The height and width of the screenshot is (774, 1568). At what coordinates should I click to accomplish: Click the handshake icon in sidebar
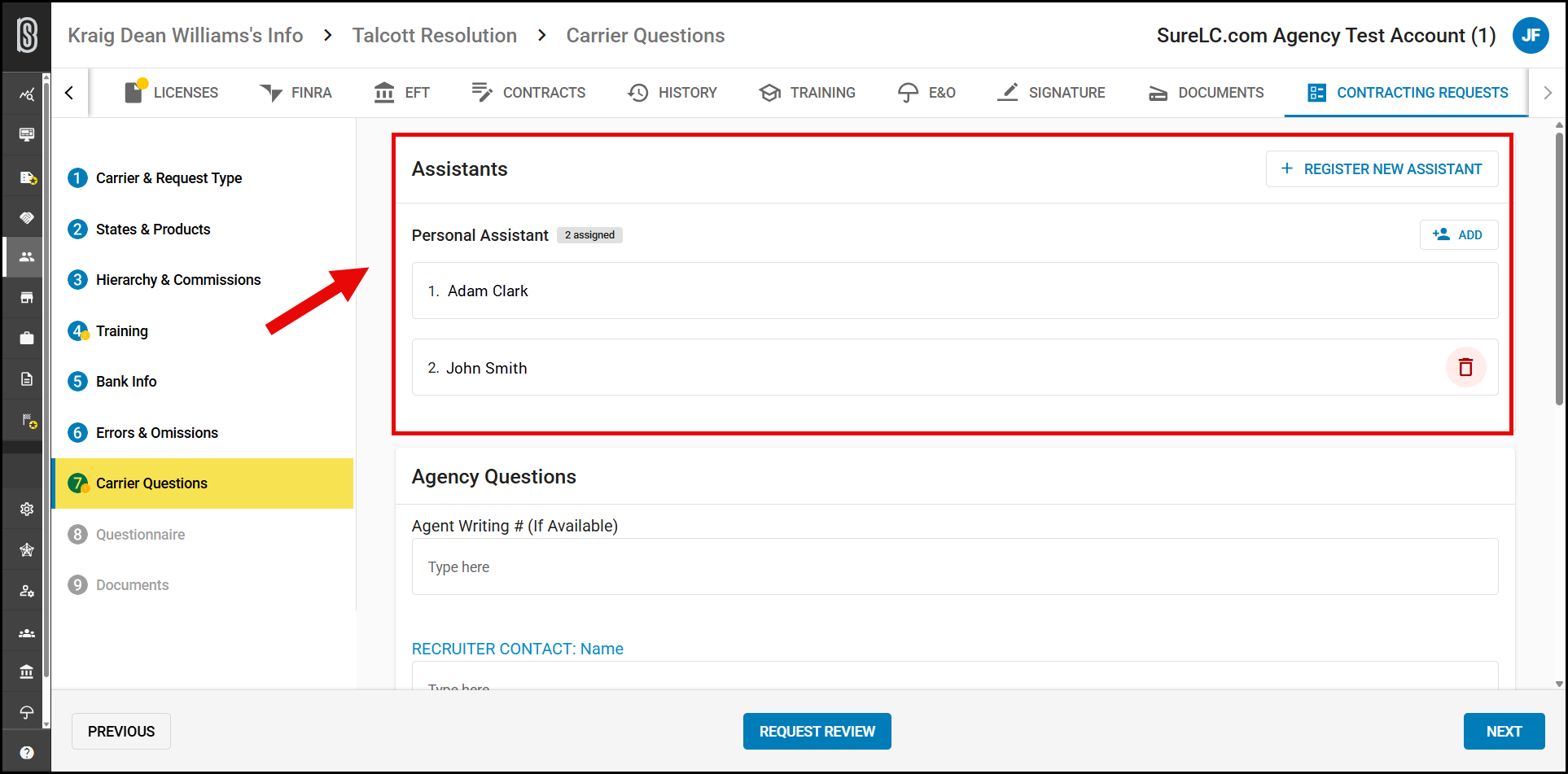click(27, 217)
